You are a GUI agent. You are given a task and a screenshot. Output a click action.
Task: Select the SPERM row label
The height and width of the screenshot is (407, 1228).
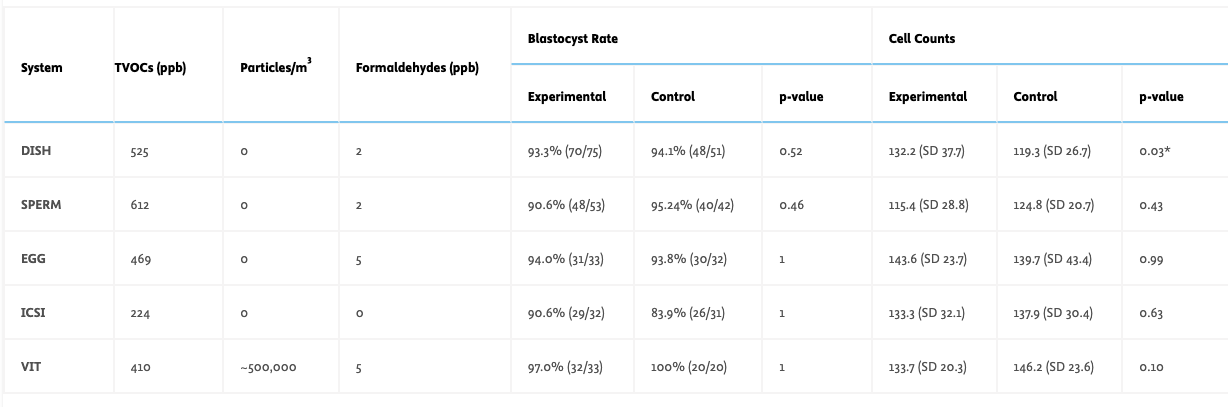[x=40, y=205]
